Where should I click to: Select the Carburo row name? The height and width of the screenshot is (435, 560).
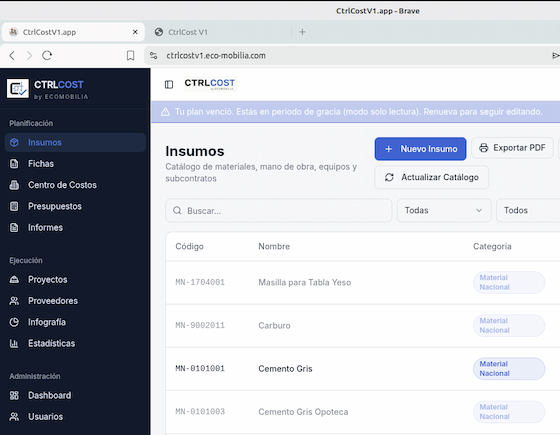(274, 326)
